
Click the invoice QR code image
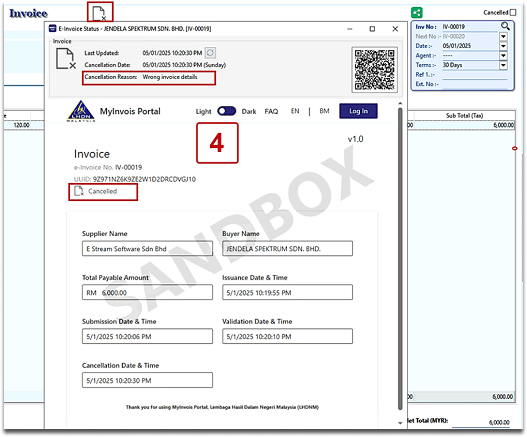point(374,70)
